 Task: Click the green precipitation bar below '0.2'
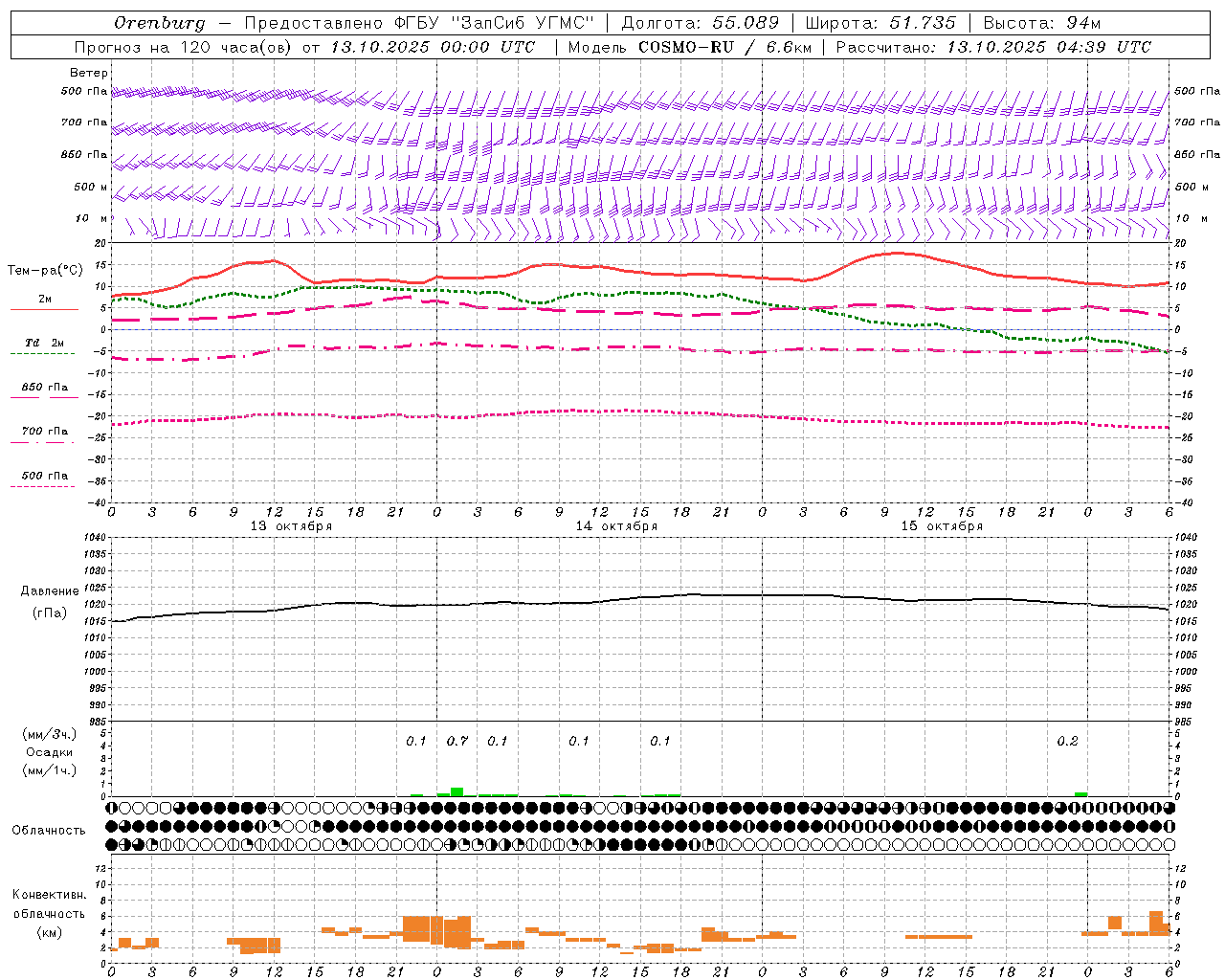coord(1080,794)
